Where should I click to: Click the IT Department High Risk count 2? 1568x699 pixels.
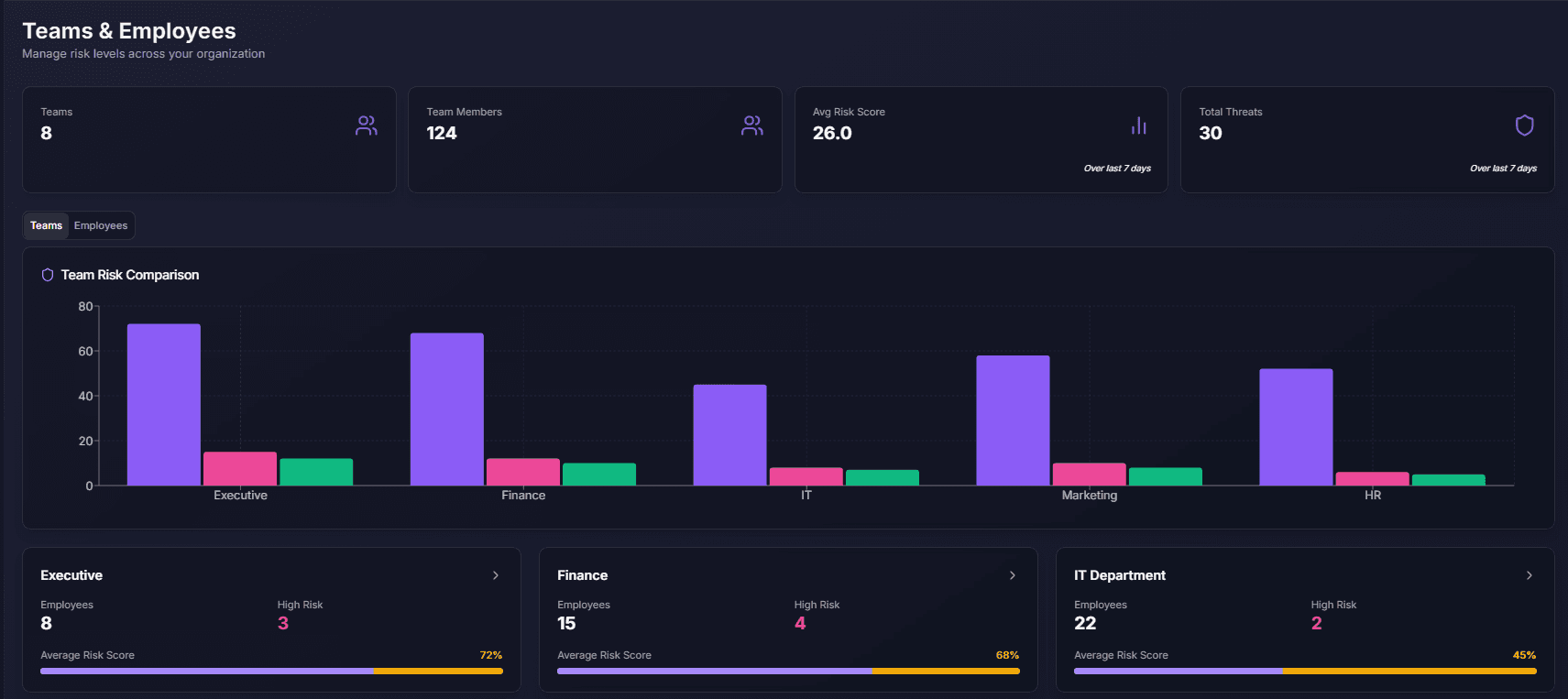coord(1317,623)
